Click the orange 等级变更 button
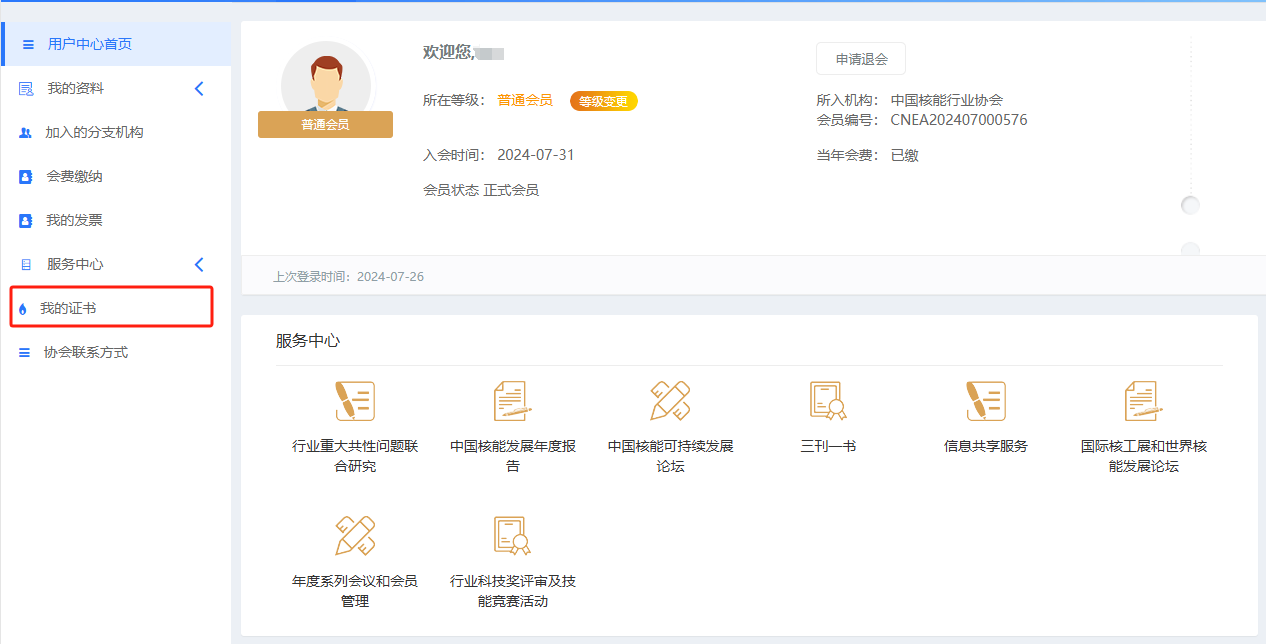The image size is (1266, 644). (603, 101)
